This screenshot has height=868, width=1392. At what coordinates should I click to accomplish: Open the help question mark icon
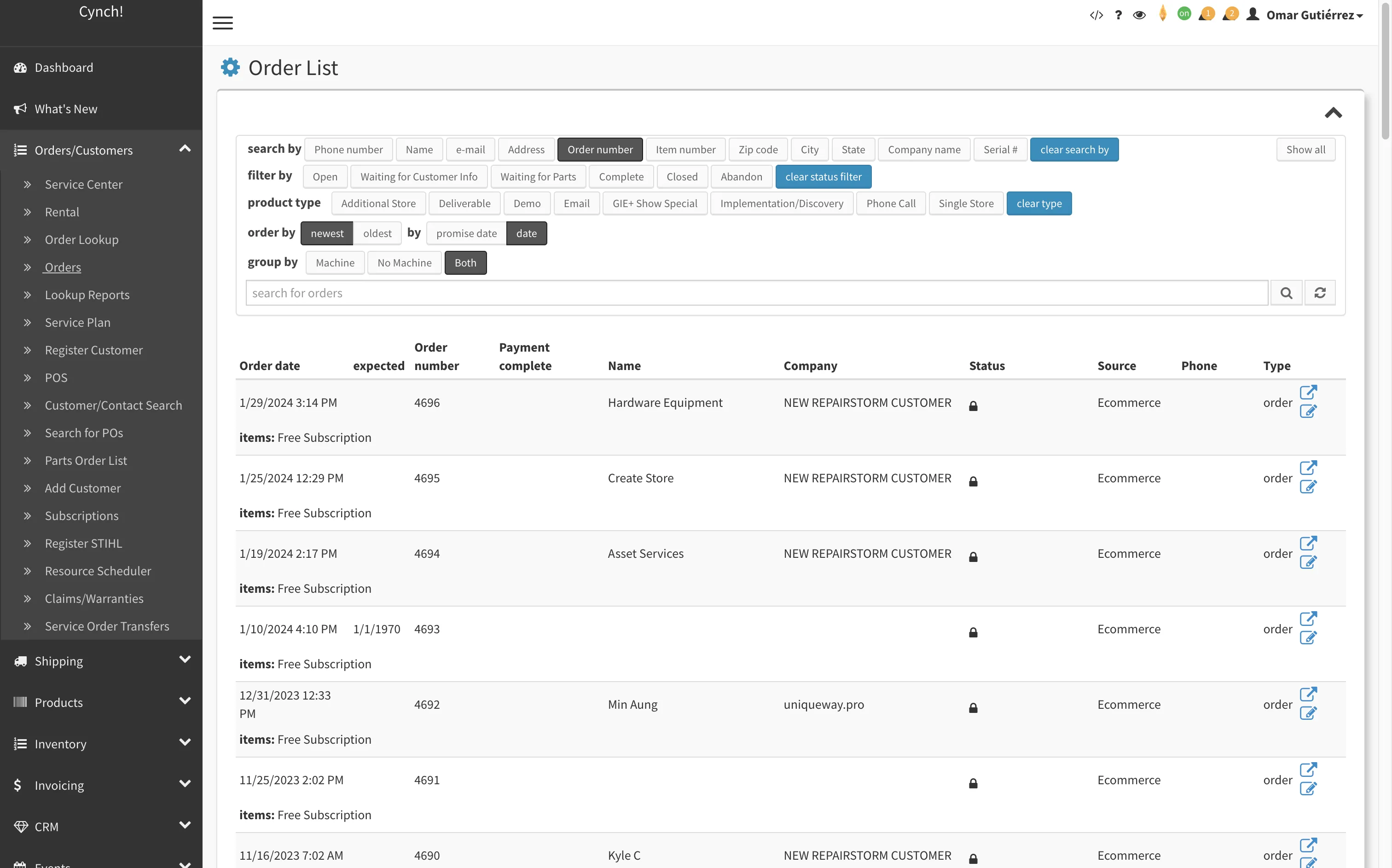[1118, 15]
